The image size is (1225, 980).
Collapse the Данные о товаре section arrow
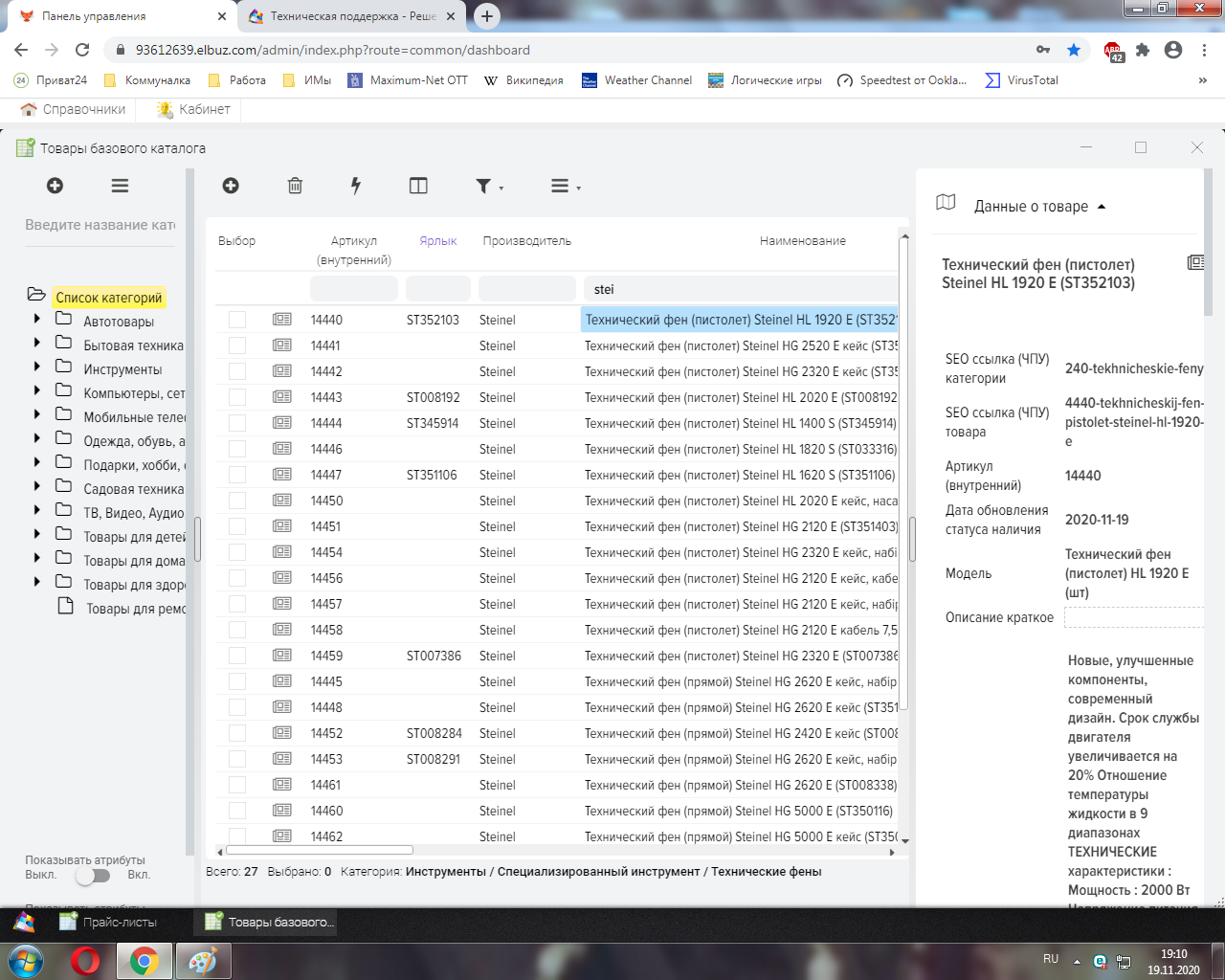pyautogui.click(x=1102, y=207)
